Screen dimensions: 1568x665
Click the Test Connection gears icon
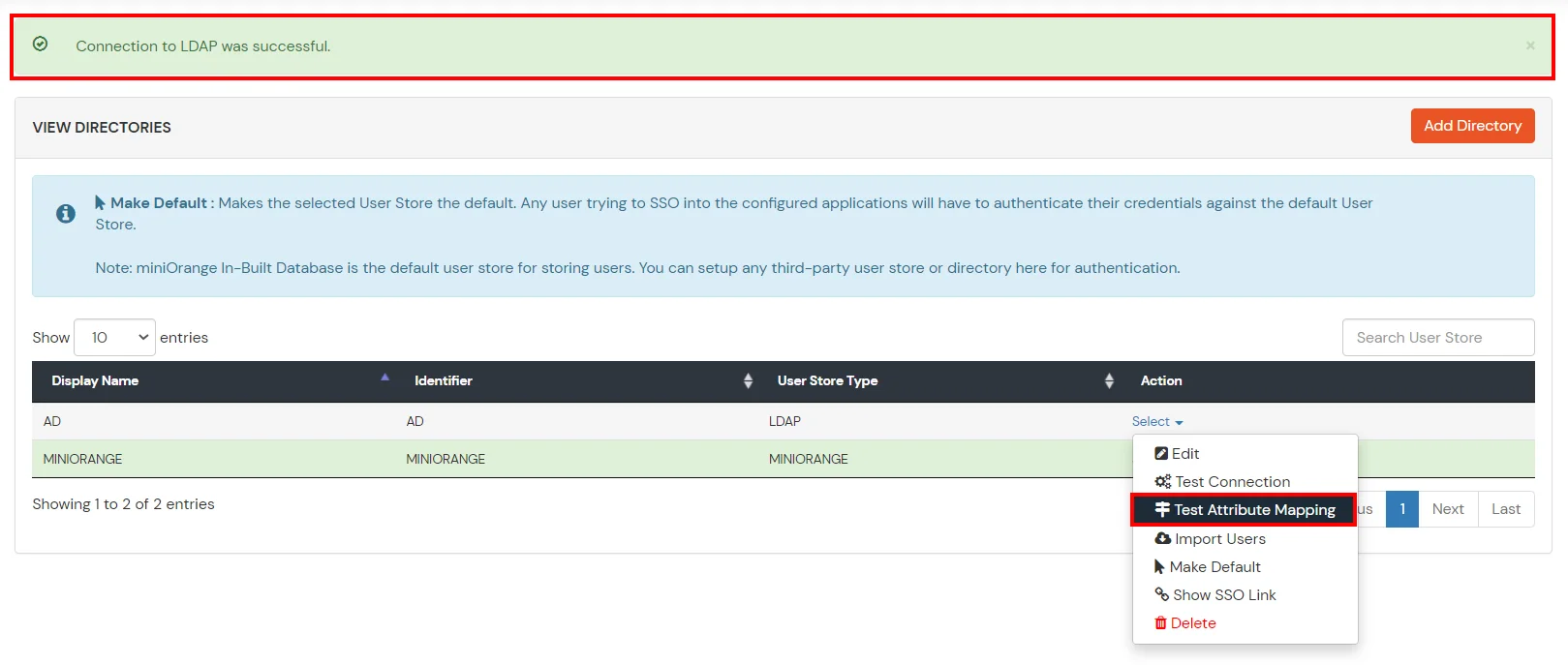(x=1162, y=481)
